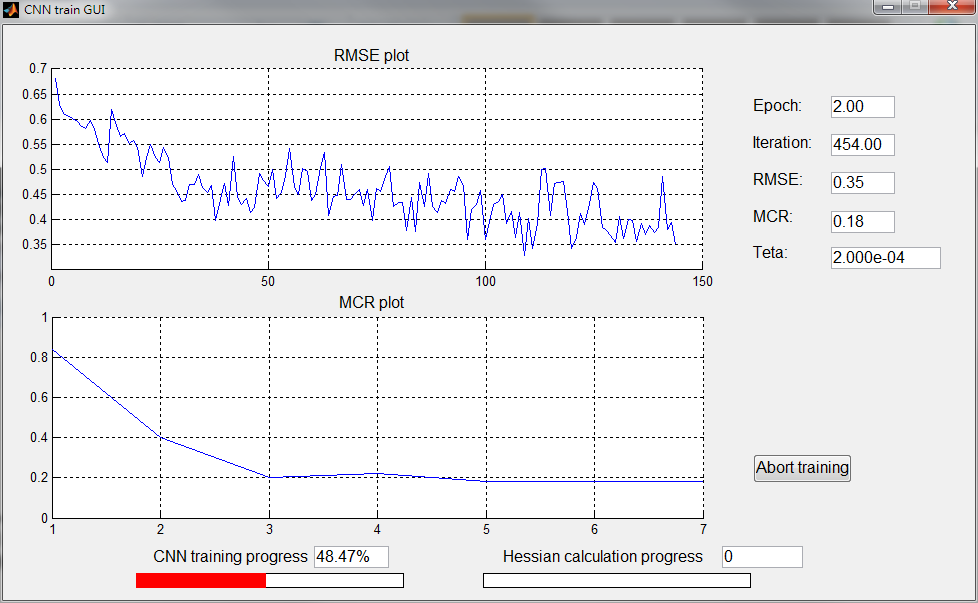Click the Teta field showing 2.000e-04

[x=886, y=258]
